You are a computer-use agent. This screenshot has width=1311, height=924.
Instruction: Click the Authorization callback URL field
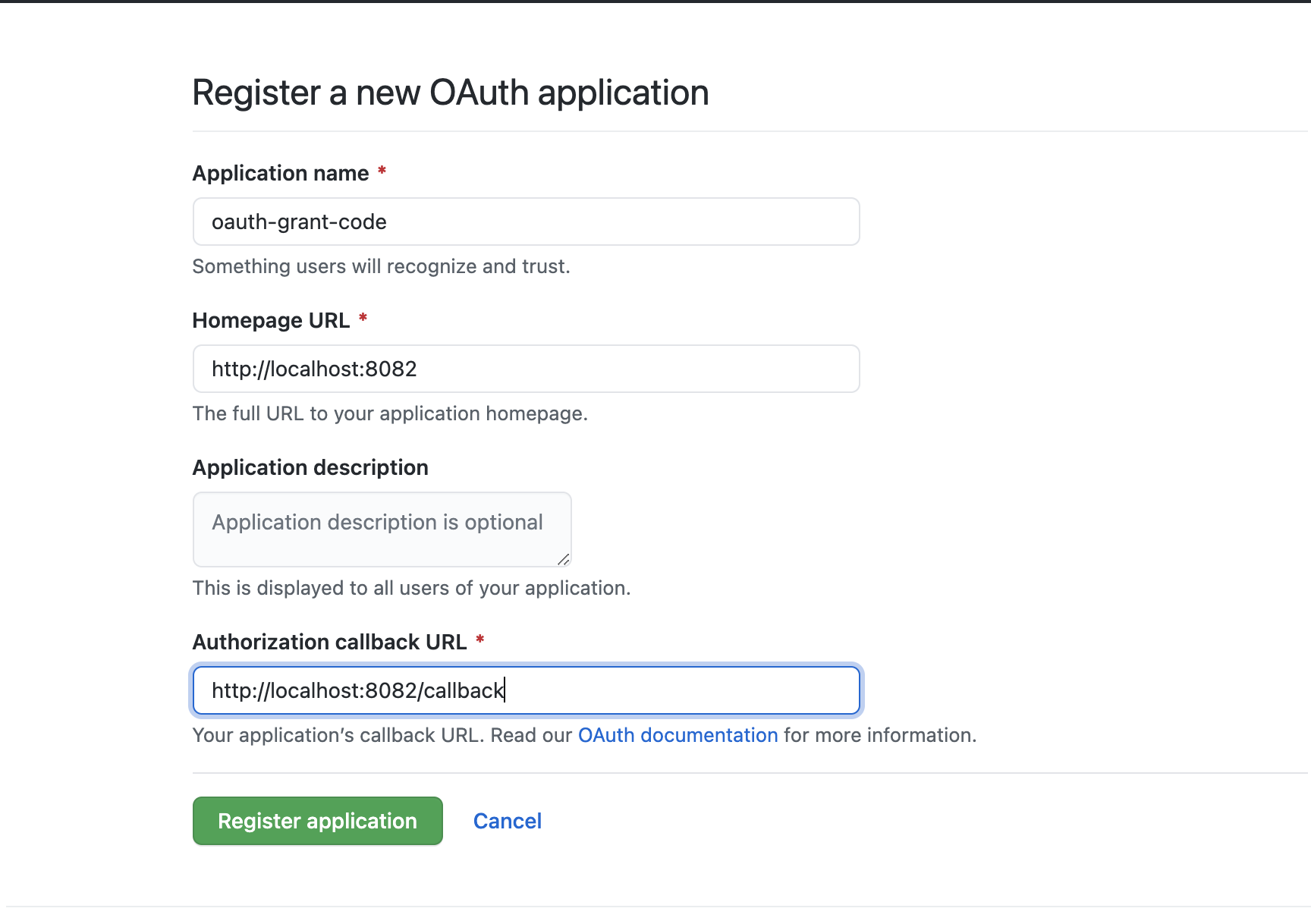pos(526,690)
